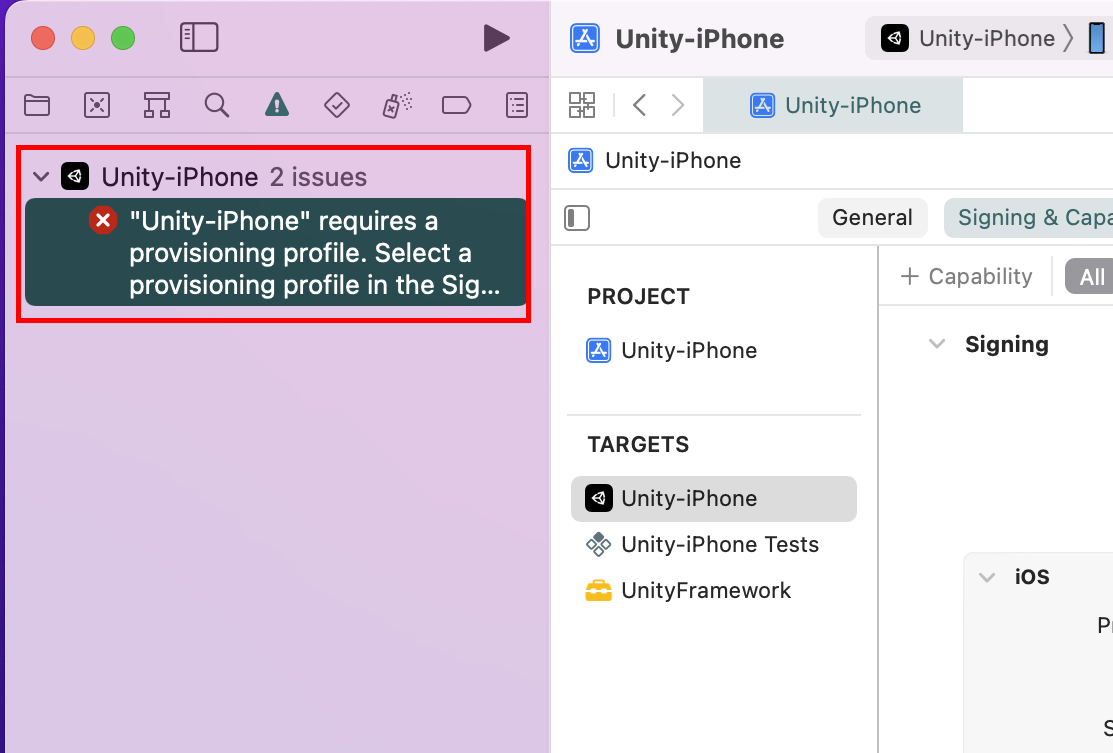The width and height of the screenshot is (1113, 753).
Task: Open the Symbol navigator hierarchy icon
Action: tap(156, 106)
